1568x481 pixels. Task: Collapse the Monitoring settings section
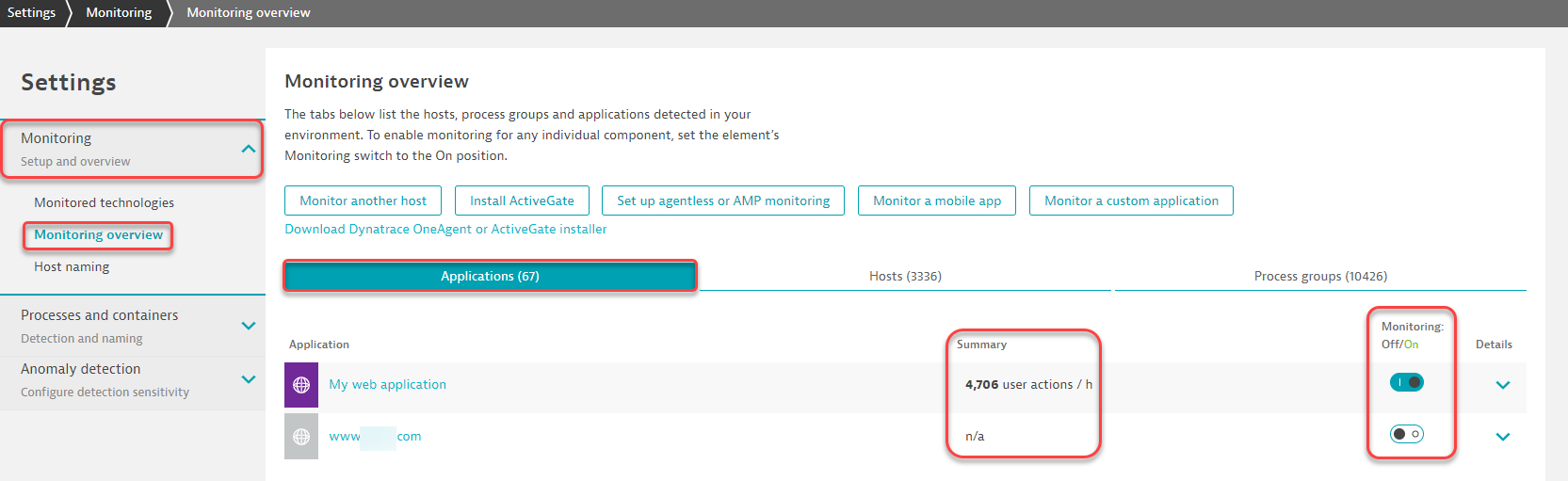pos(248,149)
